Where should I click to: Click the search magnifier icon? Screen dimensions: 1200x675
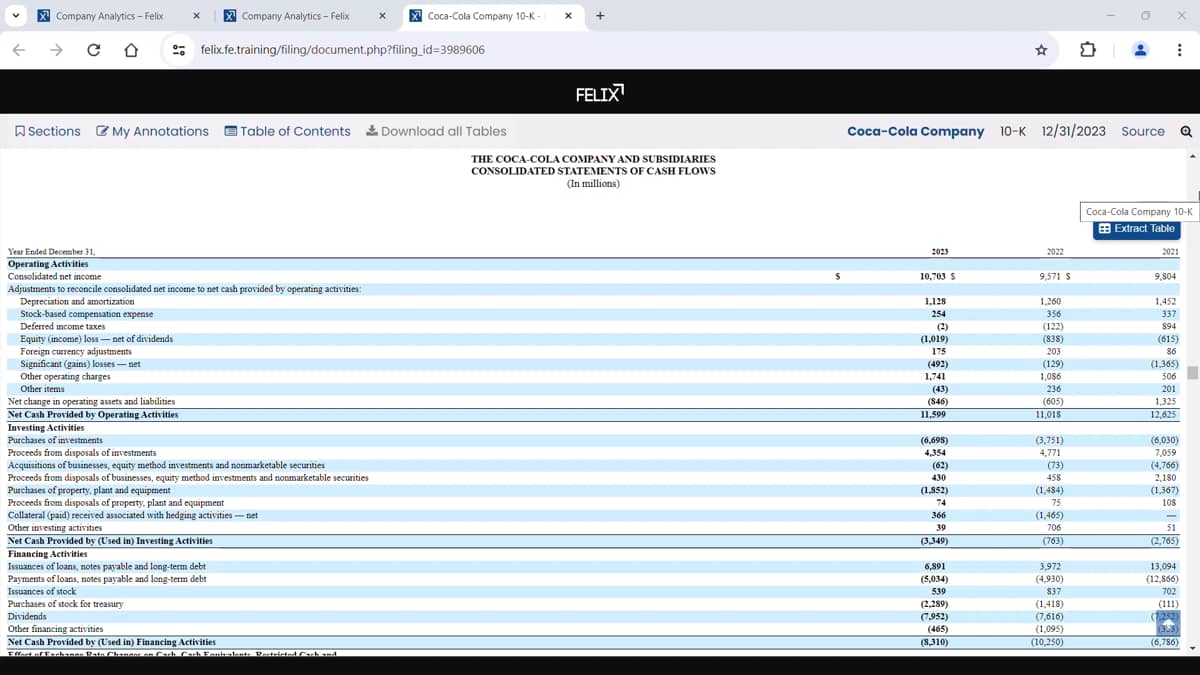[x=1186, y=131]
